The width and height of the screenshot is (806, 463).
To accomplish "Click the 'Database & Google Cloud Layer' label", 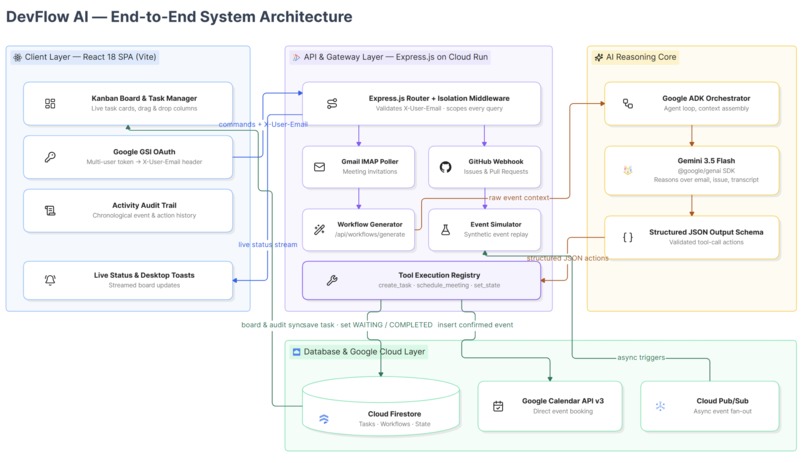I will click(x=364, y=351).
